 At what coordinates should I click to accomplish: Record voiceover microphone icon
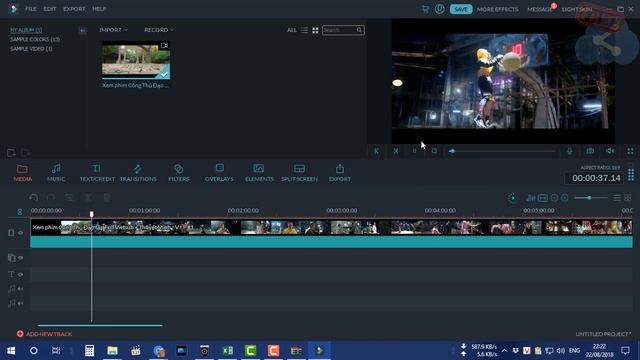[x=569, y=151]
